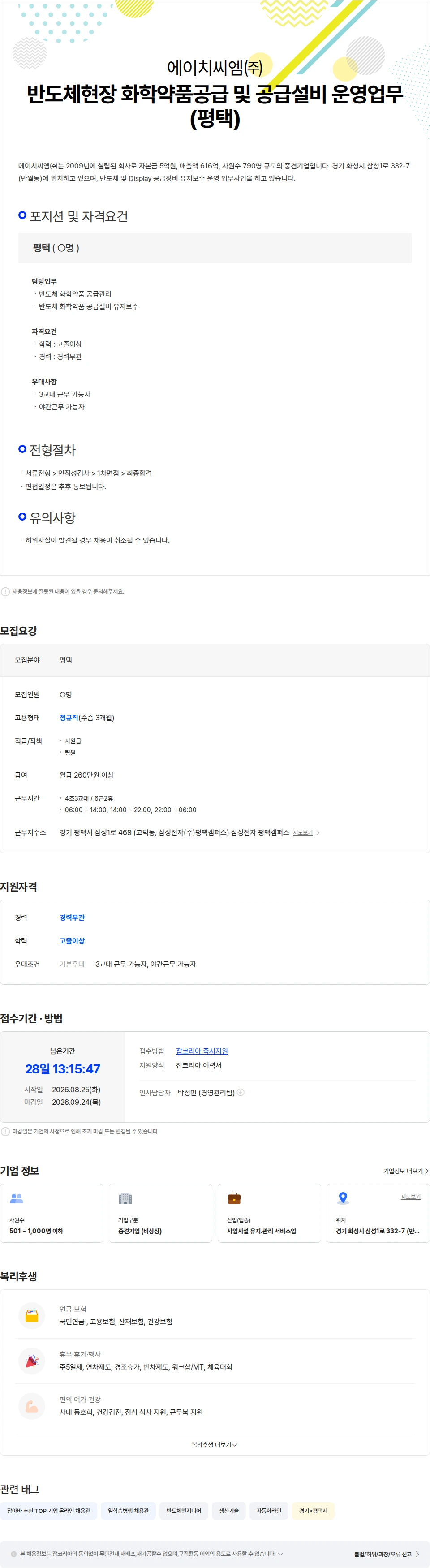Select the 사원수 501~1,000명 card

[x=52, y=1213]
